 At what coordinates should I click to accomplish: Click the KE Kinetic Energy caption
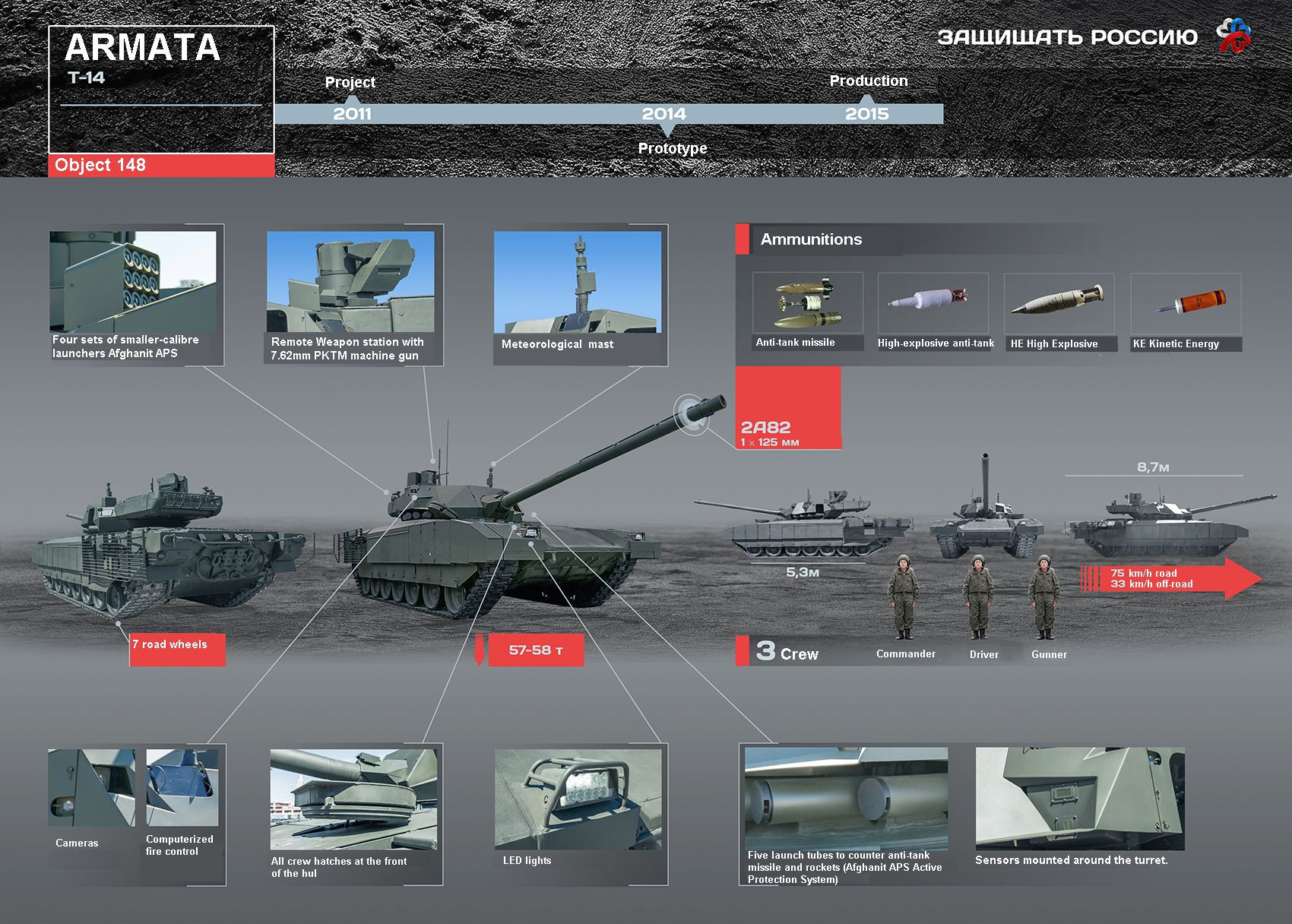click(1176, 344)
